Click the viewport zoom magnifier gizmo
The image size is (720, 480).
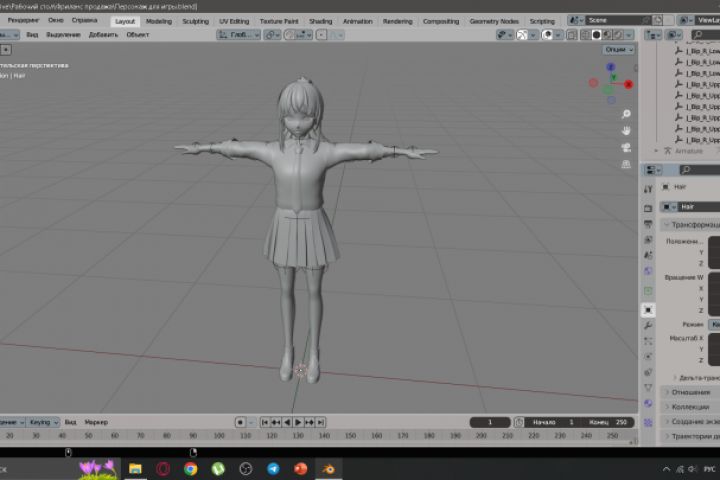click(626, 114)
